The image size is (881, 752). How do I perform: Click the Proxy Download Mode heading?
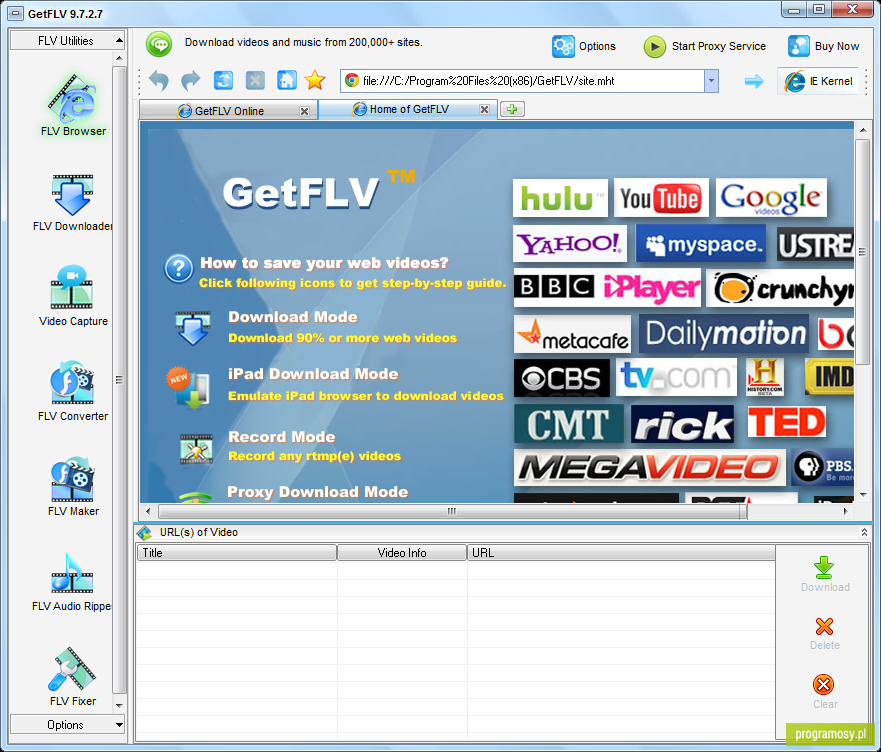pyautogui.click(x=317, y=492)
